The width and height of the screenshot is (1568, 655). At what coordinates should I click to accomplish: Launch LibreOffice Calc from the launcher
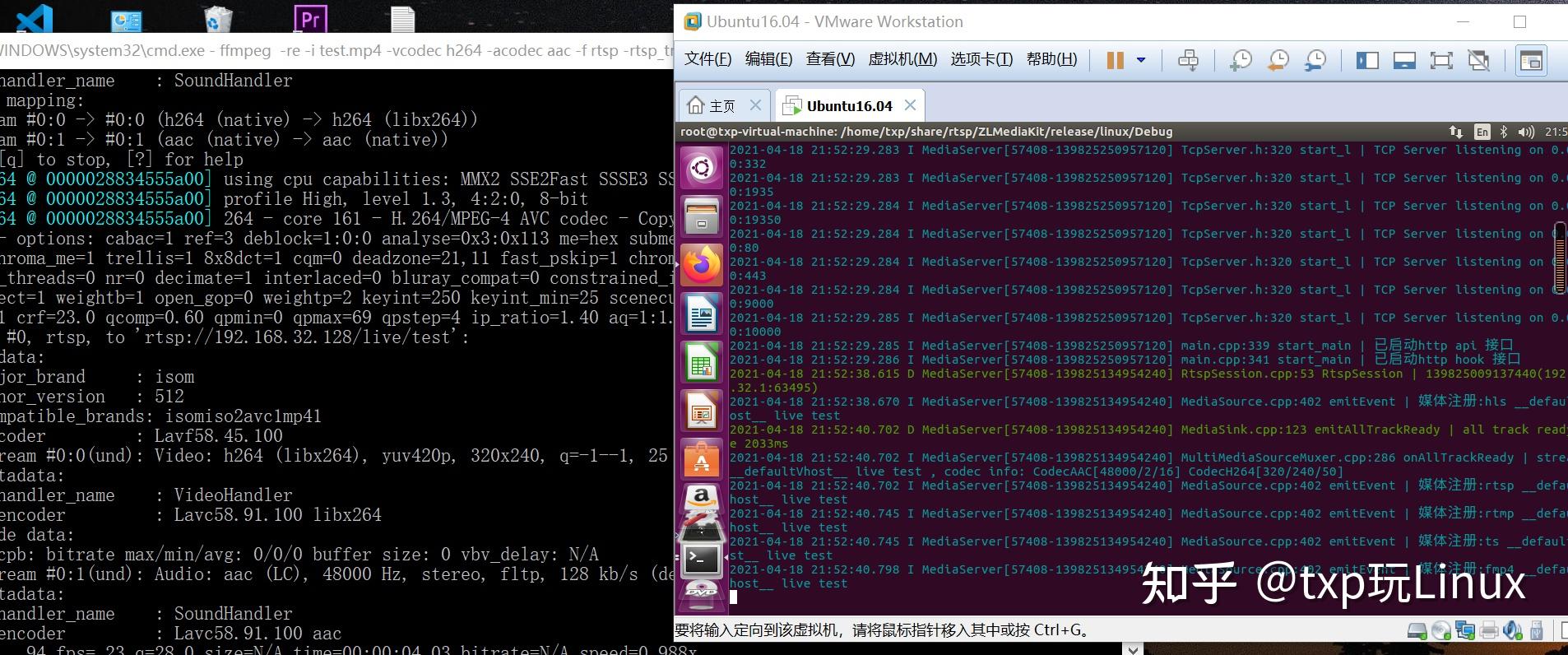click(x=702, y=362)
